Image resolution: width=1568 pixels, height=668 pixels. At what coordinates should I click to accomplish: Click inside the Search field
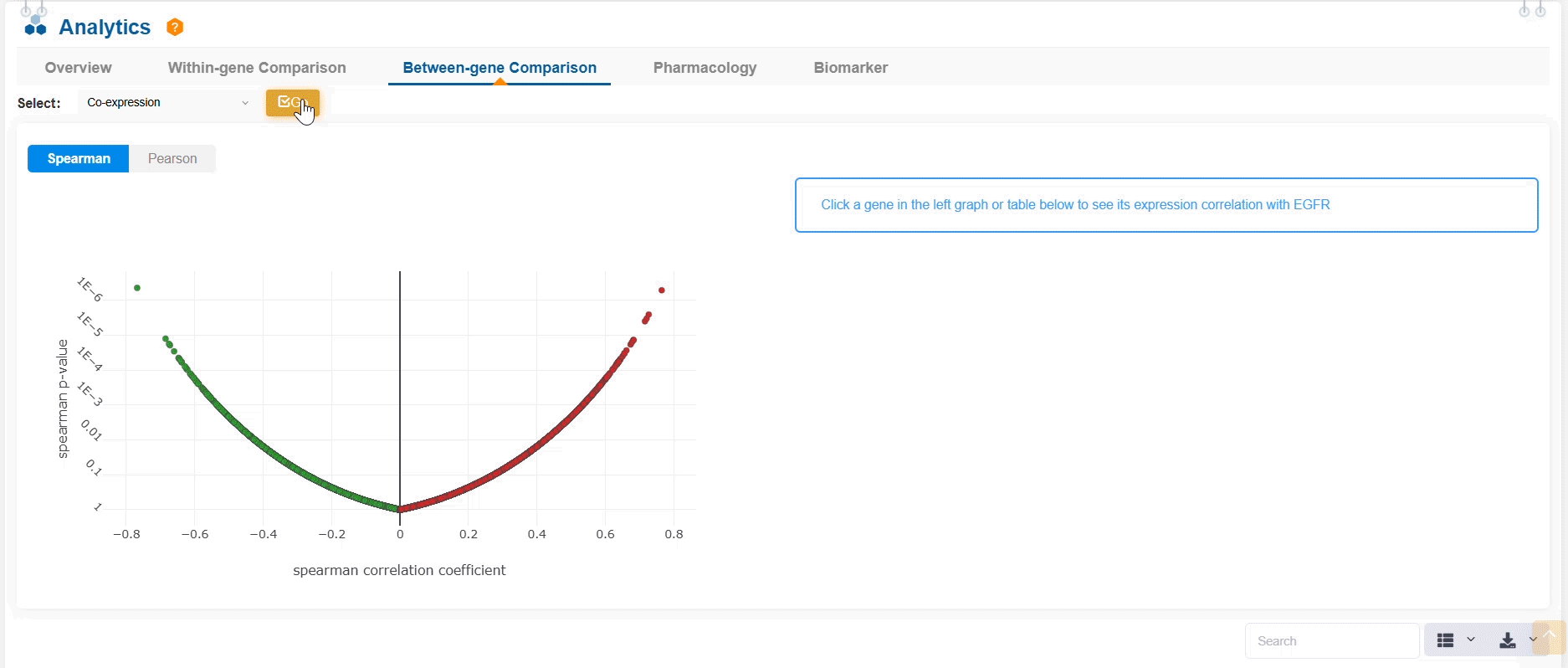click(1331, 641)
